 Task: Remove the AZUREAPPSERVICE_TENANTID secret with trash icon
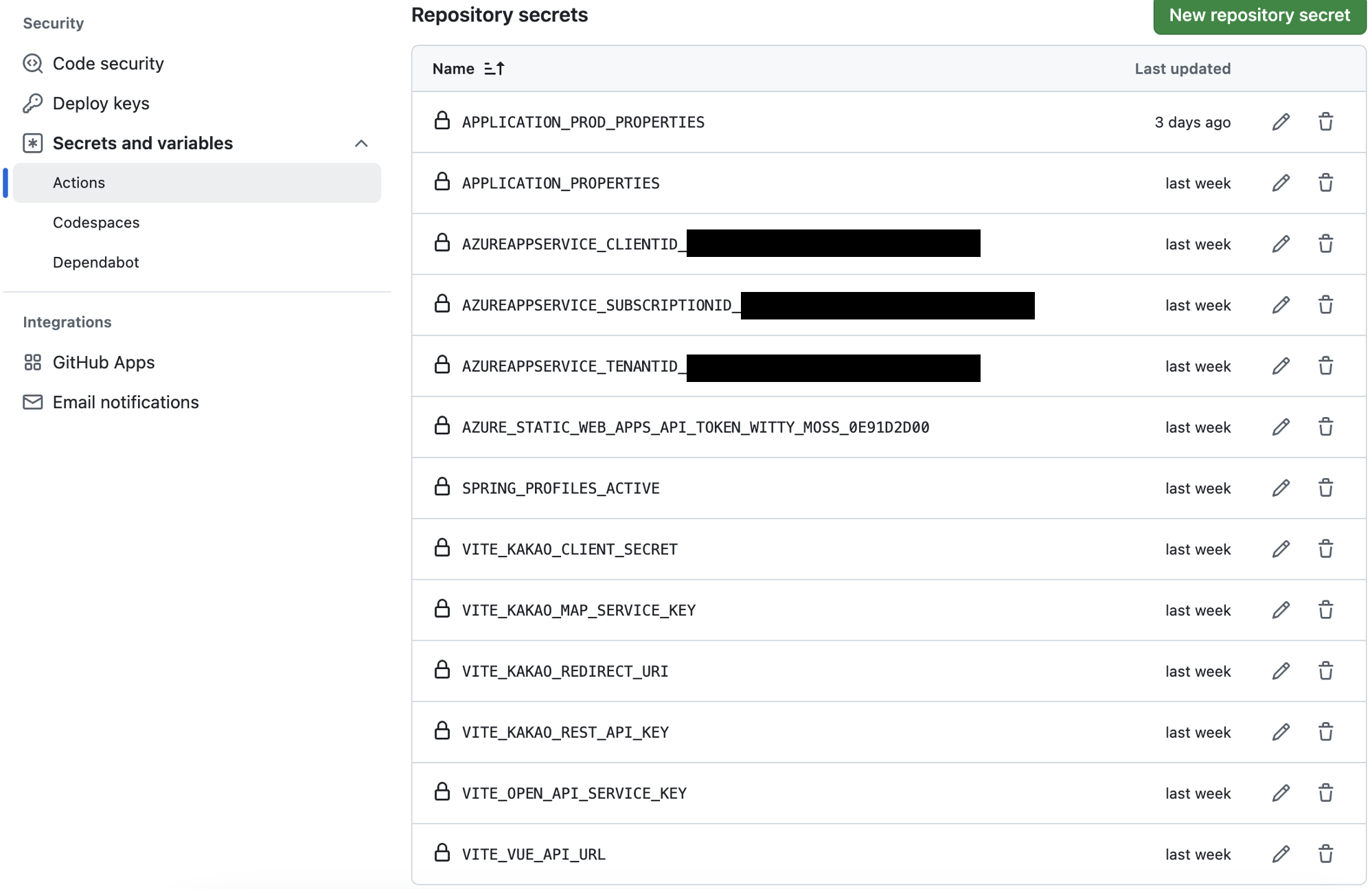coord(1325,366)
